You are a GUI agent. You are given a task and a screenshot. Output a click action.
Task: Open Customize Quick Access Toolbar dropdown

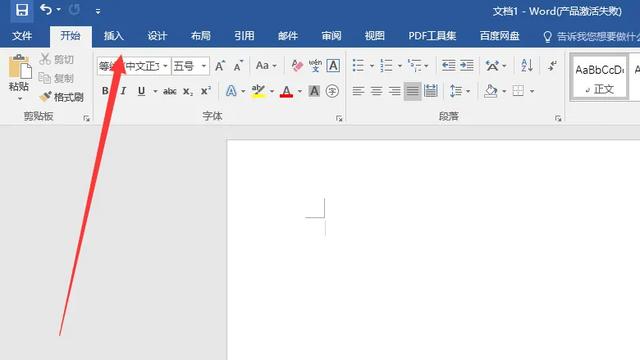(98, 11)
